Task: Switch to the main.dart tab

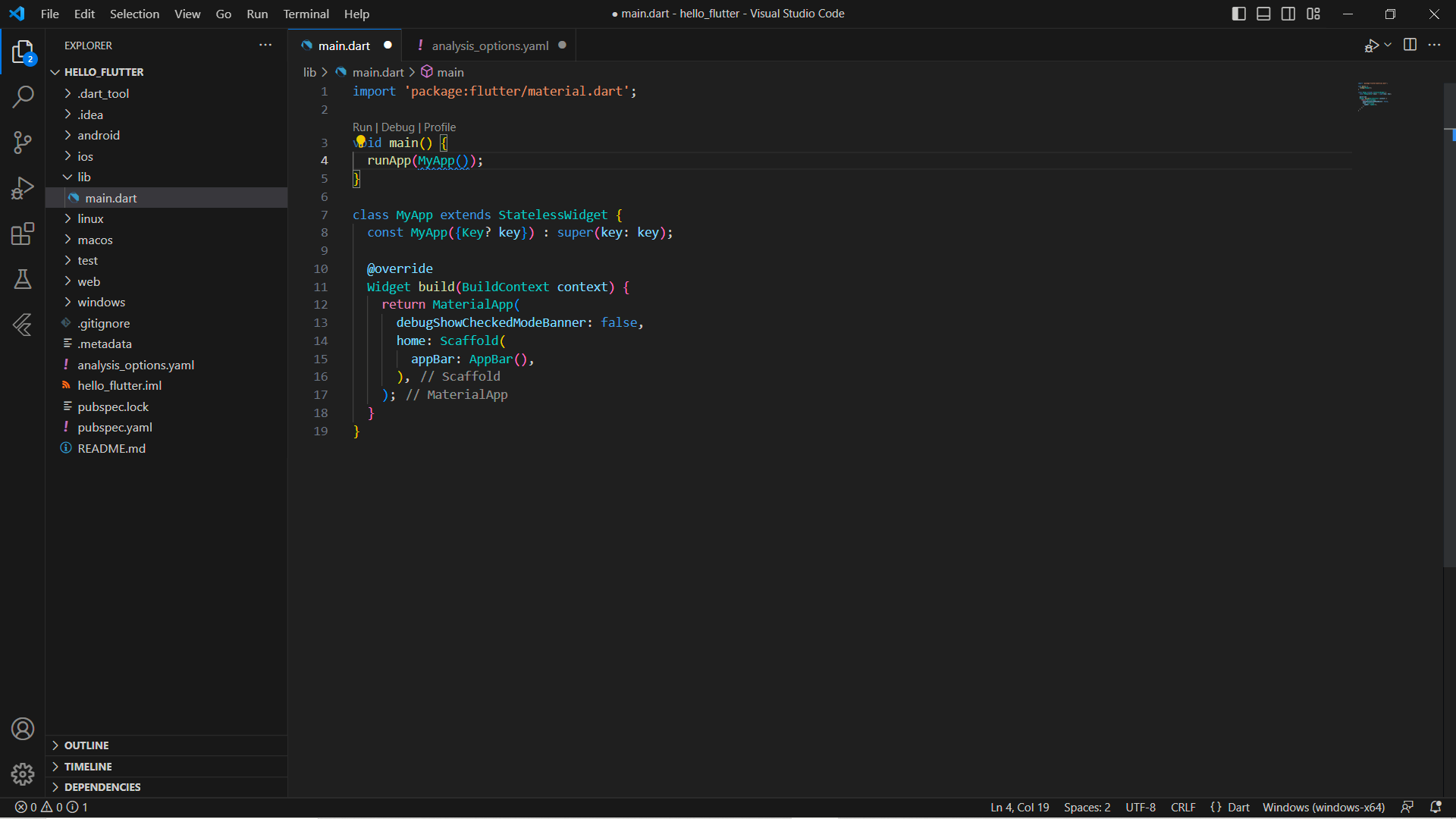Action: pyautogui.click(x=344, y=45)
